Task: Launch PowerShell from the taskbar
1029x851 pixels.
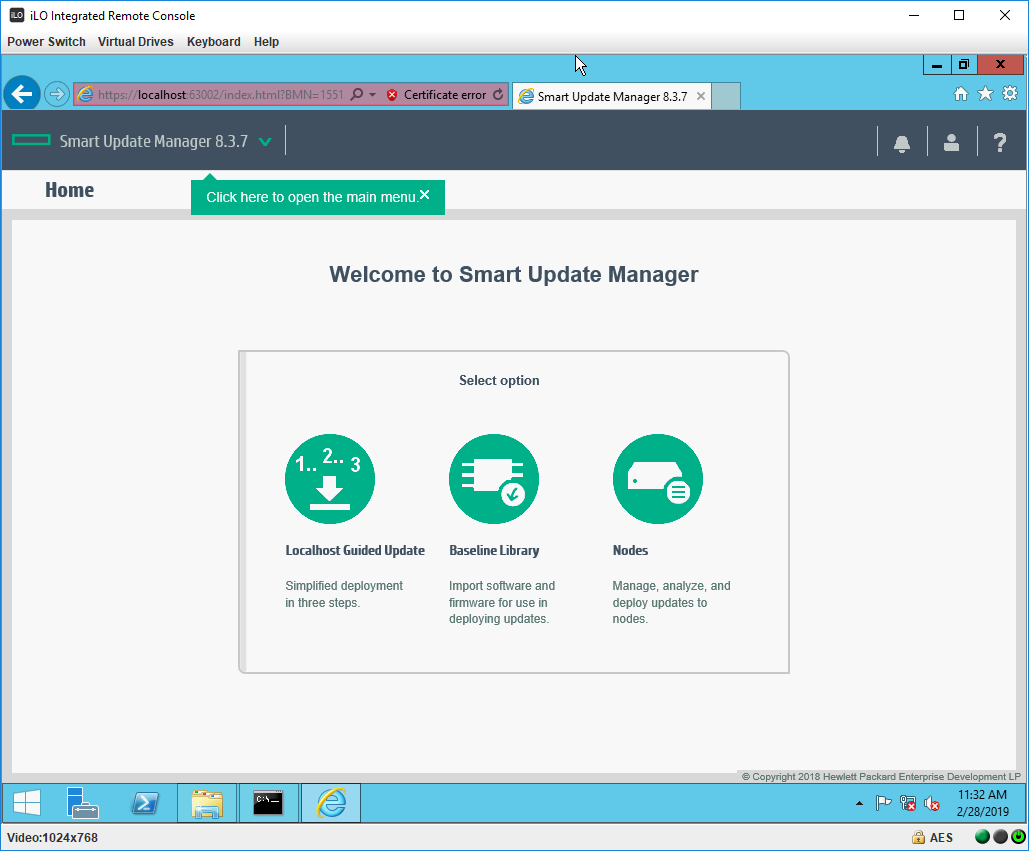Action: (146, 803)
